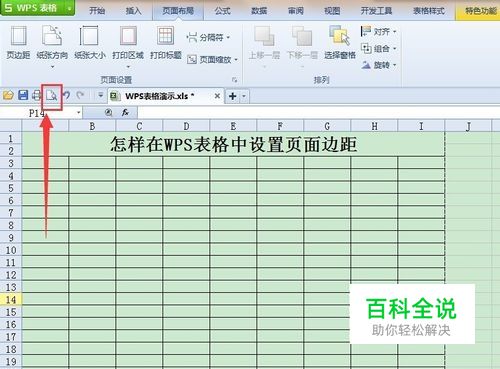This screenshot has height=369, width=500.
Task: Click the undo arrow icon
Action: coord(66,96)
